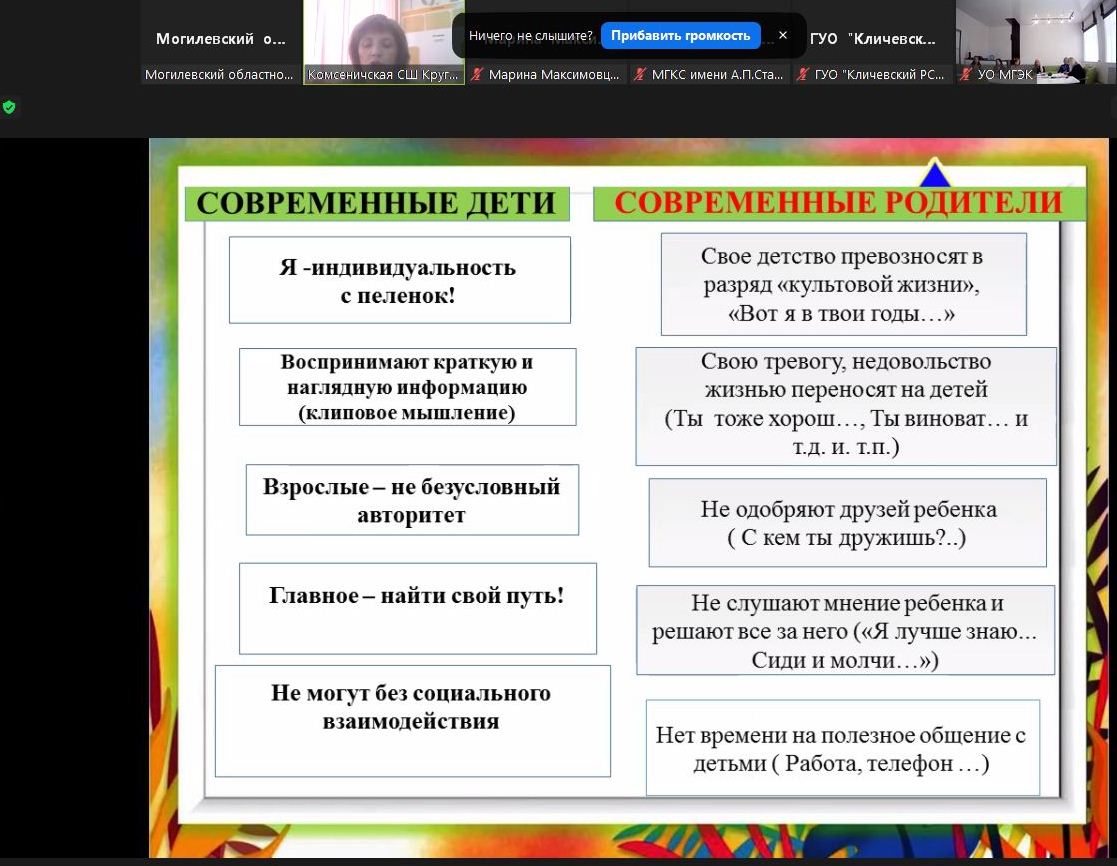
Task: Click muted mic icon beside МГКС имени А.П.Ста
Action: tap(640, 75)
